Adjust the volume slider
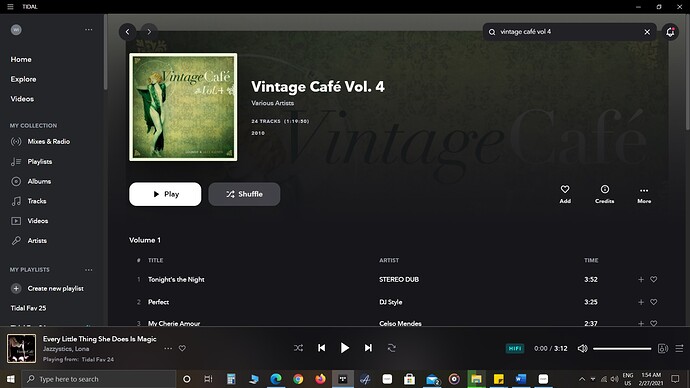 pyautogui.click(x=622, y=348)
